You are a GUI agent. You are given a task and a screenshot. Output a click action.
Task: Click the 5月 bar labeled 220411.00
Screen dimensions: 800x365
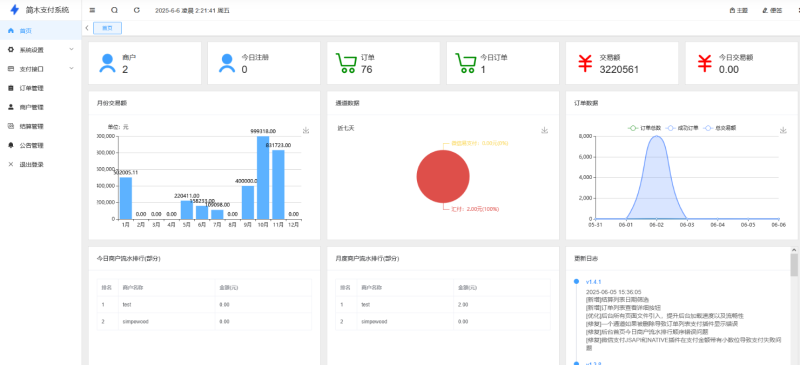pyautogui.click(x=187, y=210)
